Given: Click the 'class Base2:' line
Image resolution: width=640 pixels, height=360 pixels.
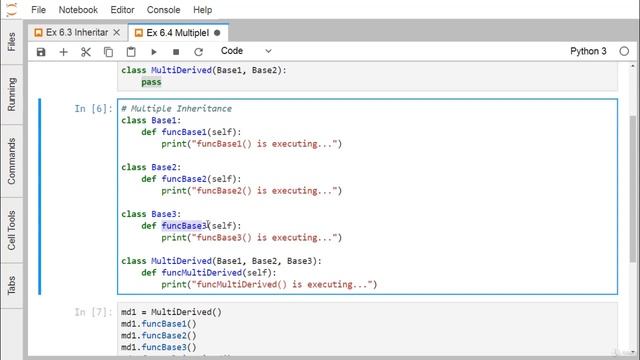Looking at the screenshot, I should pos(151,167).
